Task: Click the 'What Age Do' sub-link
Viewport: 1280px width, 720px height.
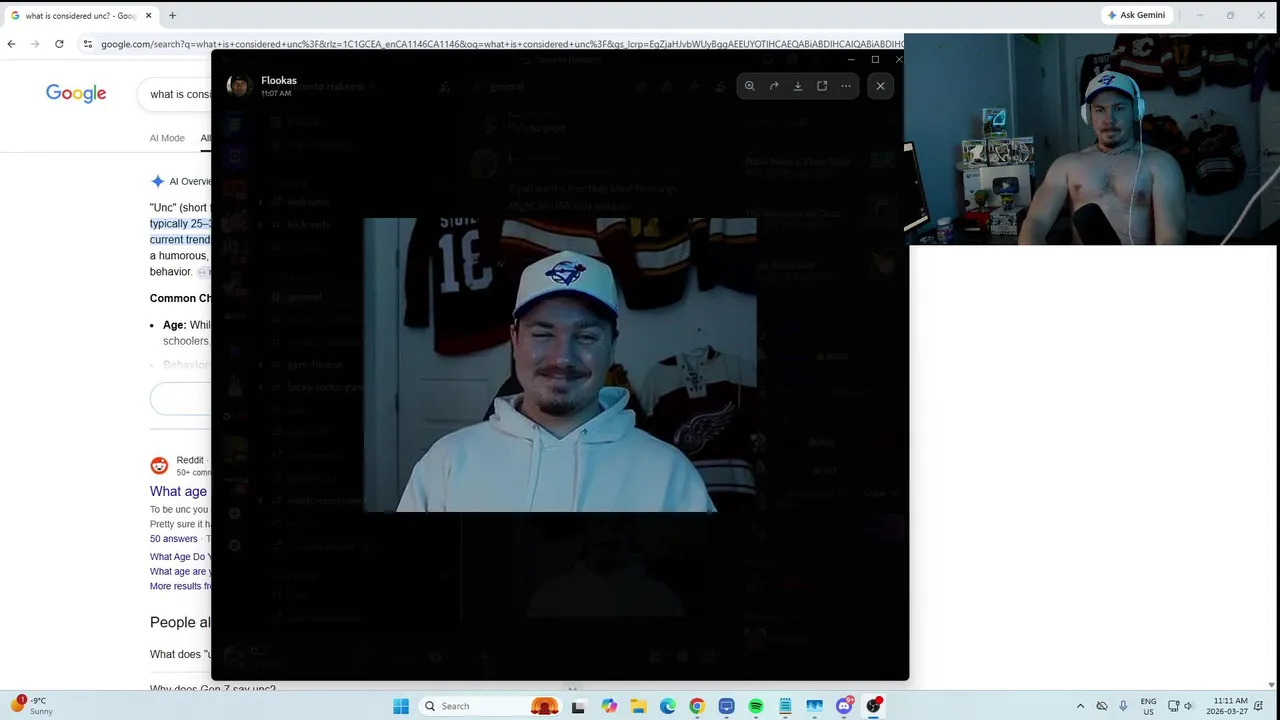Action: point(178,557)
